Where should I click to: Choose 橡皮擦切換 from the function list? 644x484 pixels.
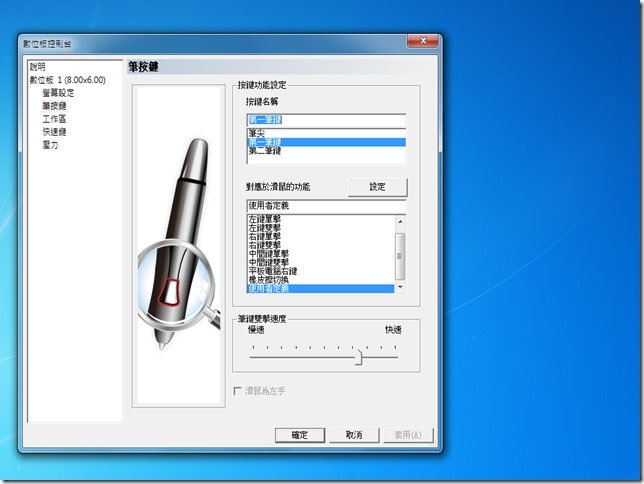pyautogui.click(x=268, y=280)
